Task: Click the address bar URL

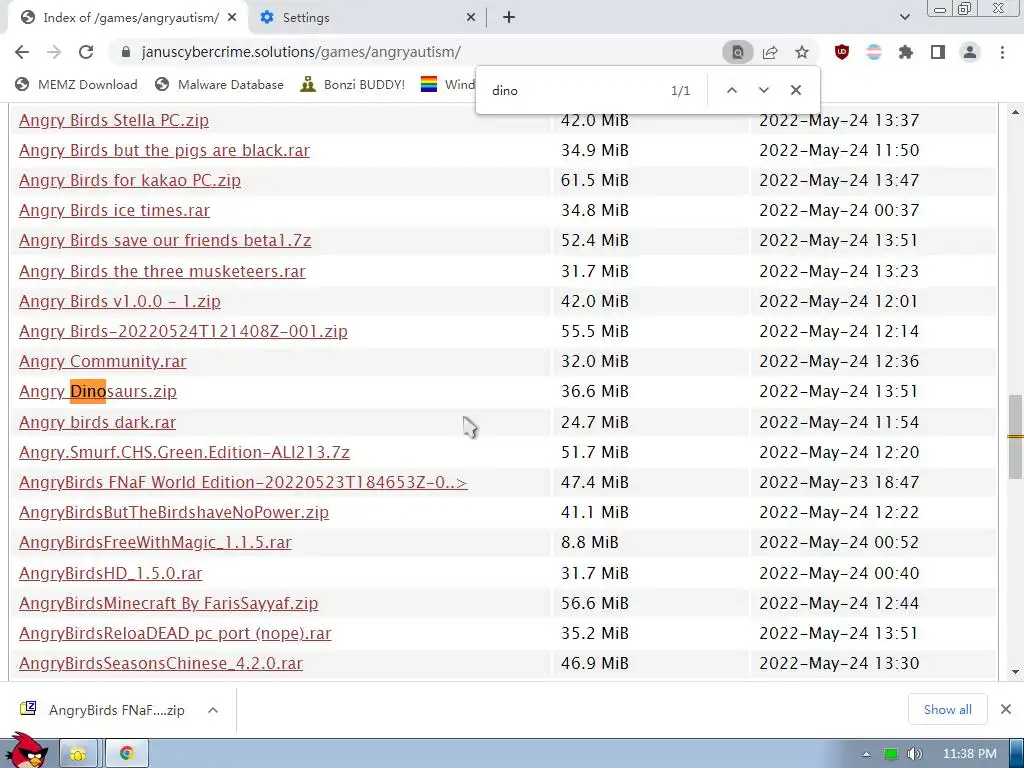Action: click(301, 52)
